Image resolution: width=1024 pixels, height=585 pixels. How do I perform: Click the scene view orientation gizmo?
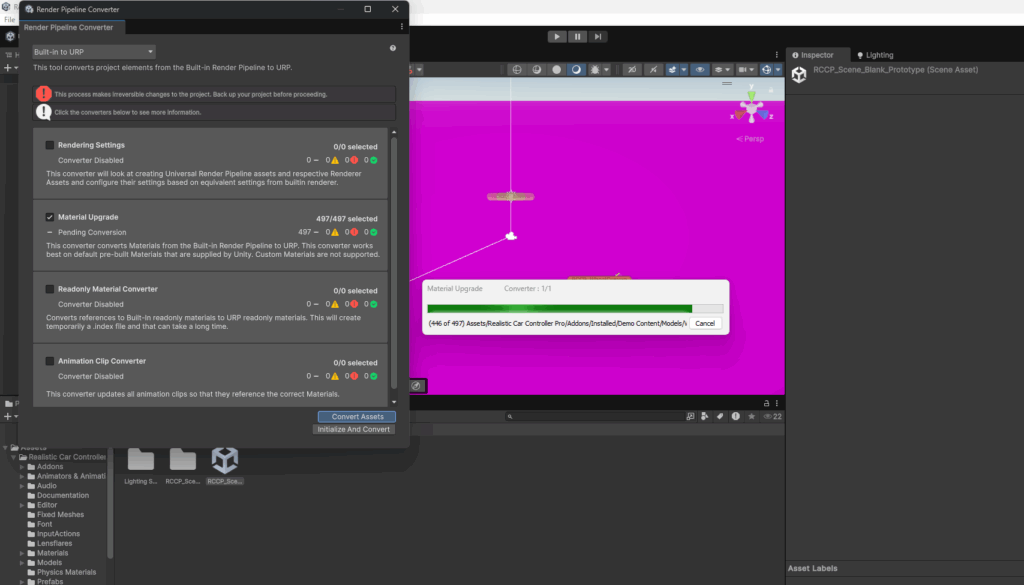[750, 108]
